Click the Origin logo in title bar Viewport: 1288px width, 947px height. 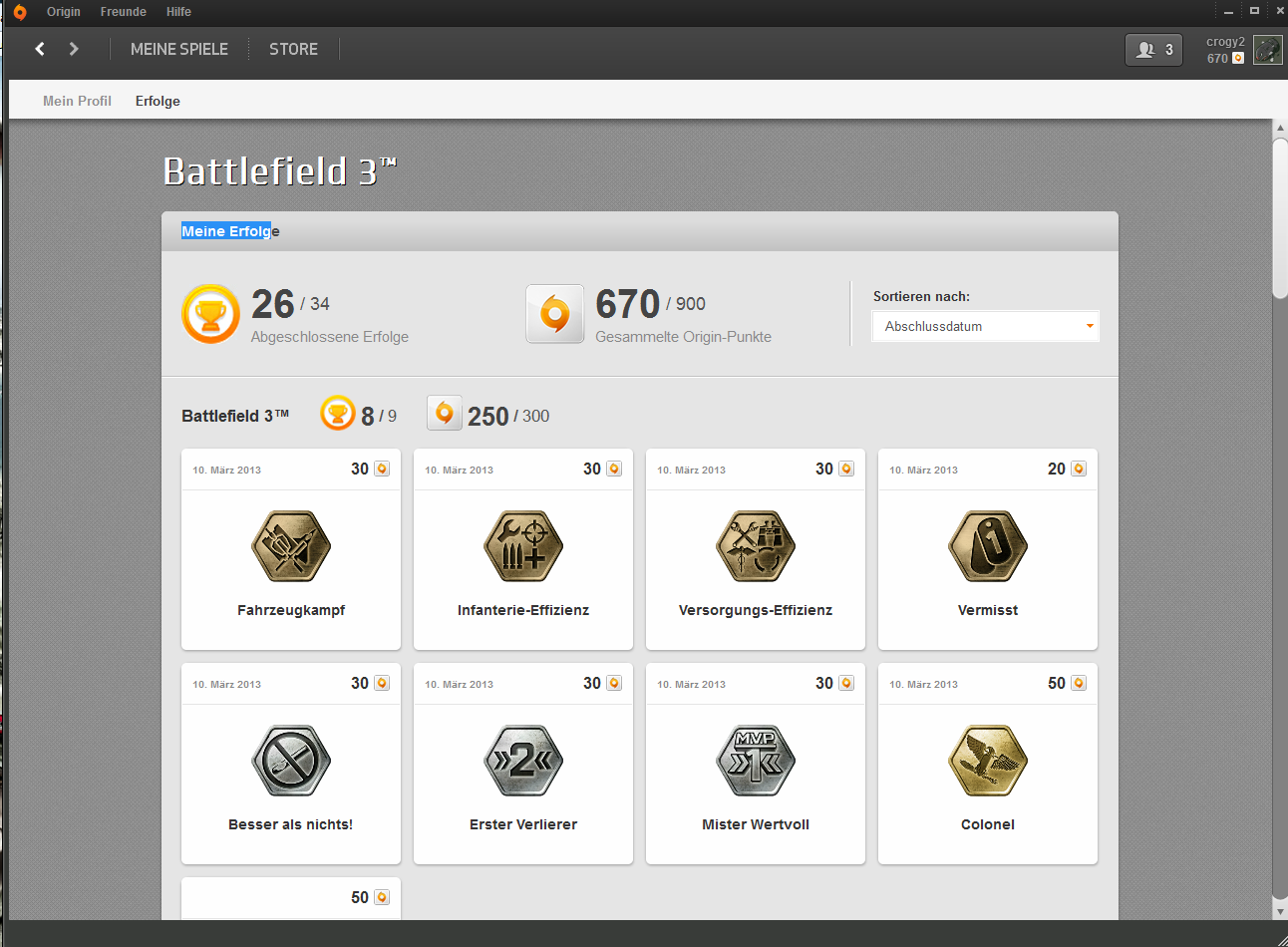pos(19,12)
